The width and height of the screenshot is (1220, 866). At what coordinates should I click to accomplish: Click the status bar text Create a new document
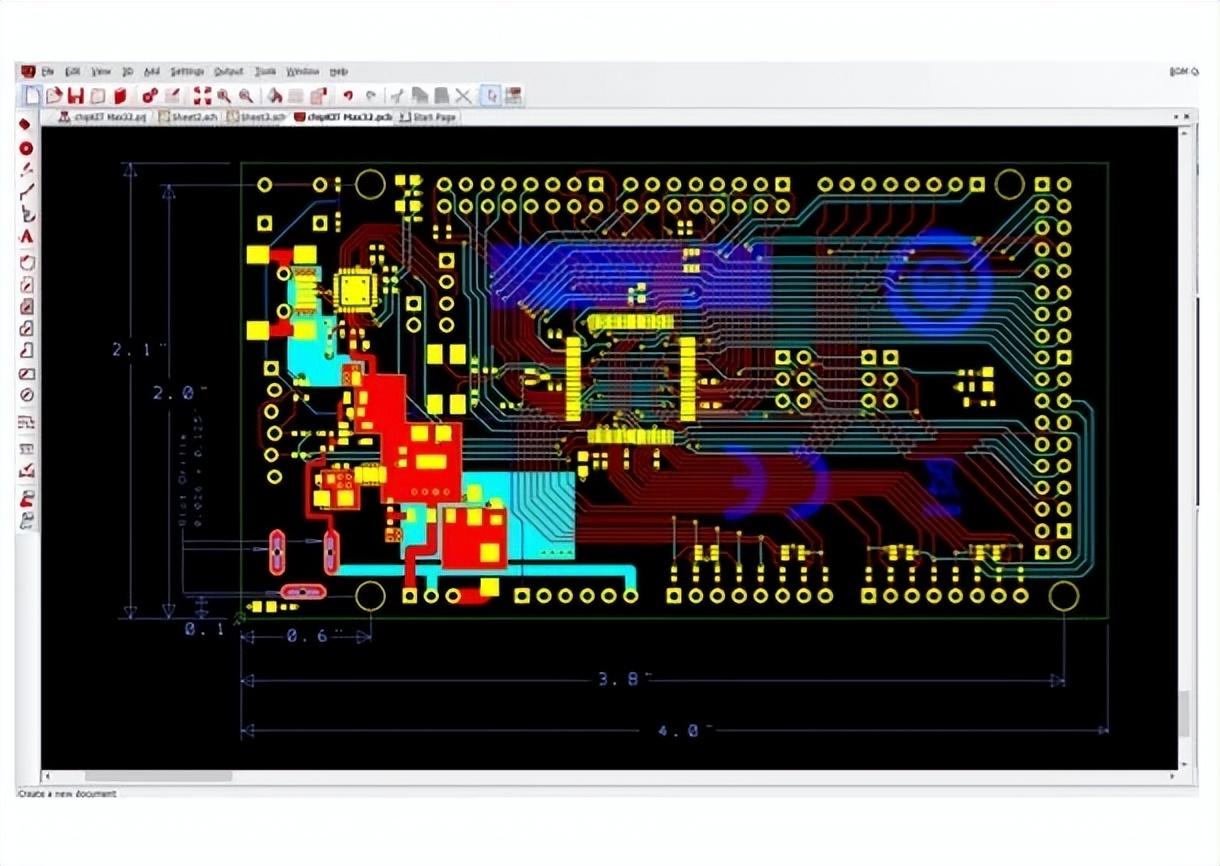(68, 794)
